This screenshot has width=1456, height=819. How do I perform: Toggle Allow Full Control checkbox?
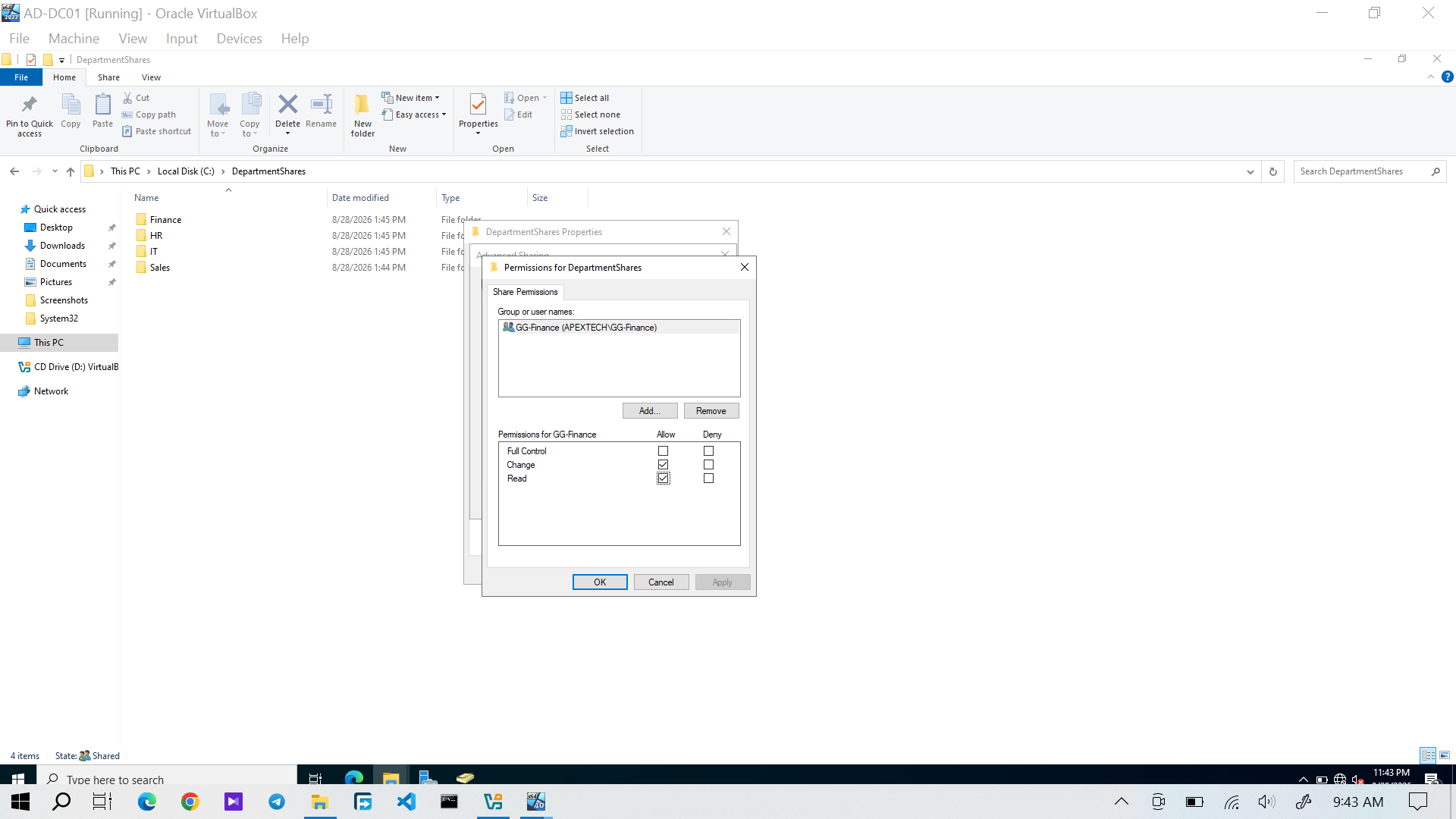pos(663,451)
